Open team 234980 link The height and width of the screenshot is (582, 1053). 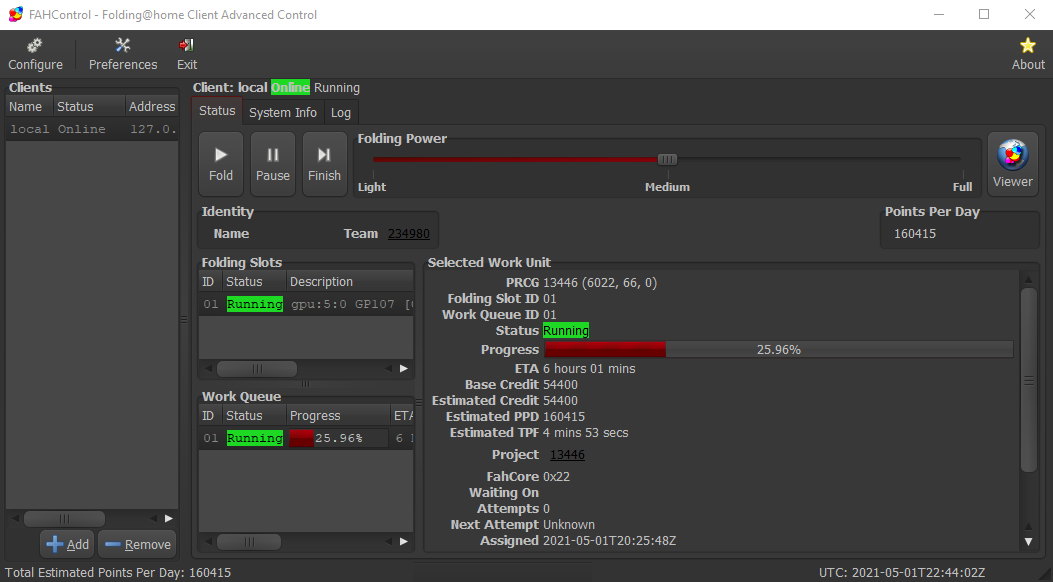click(408, 234)
